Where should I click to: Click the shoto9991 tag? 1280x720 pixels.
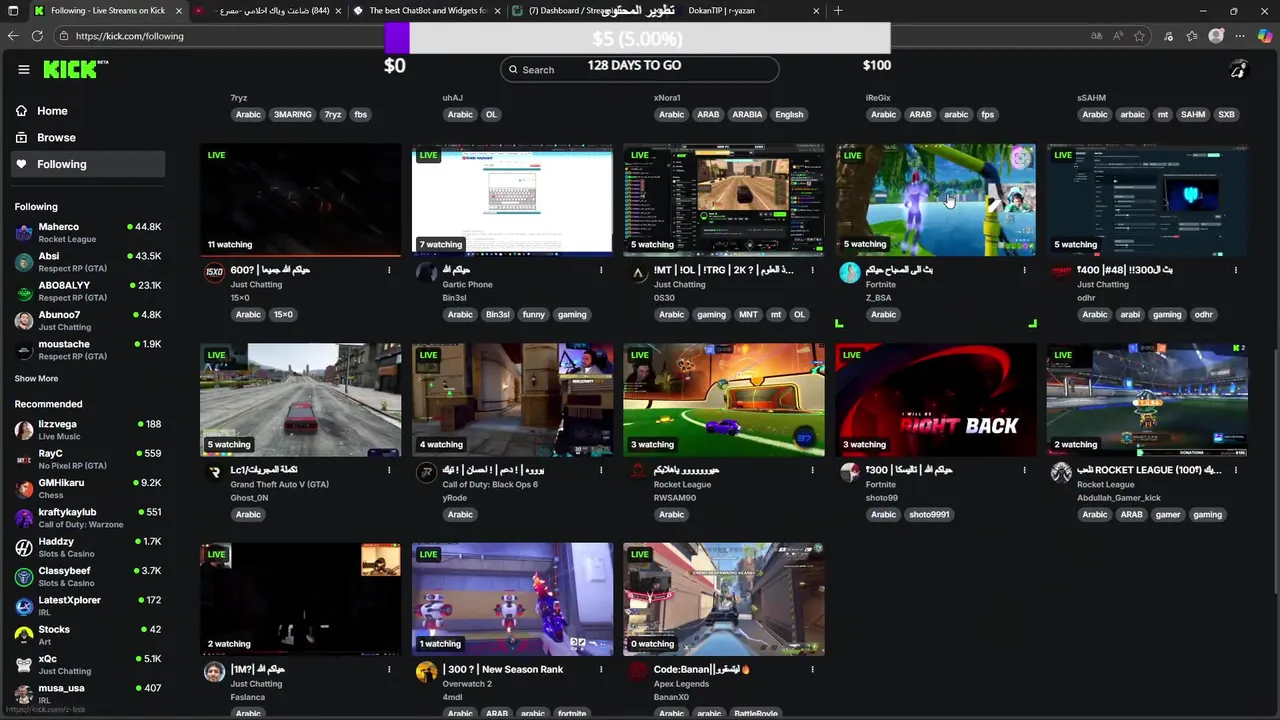(x=929, y=515)
